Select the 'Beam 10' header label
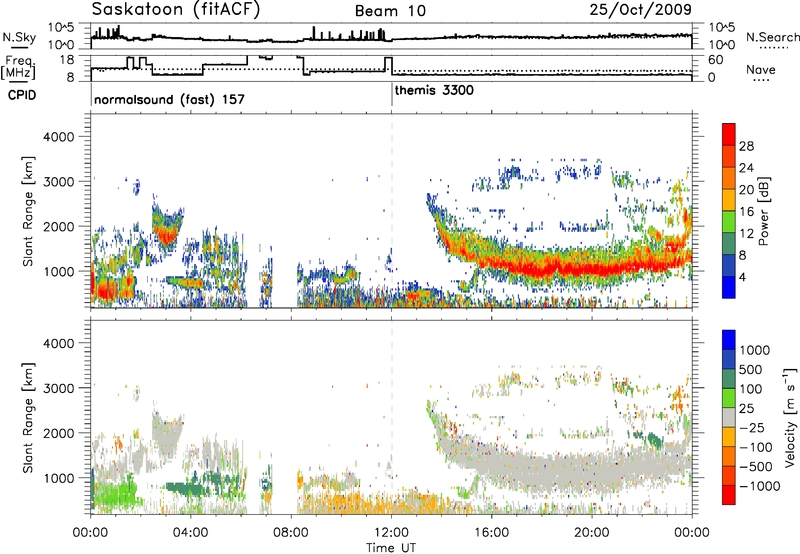Viewport: 800px width, 554px height. 390,11
